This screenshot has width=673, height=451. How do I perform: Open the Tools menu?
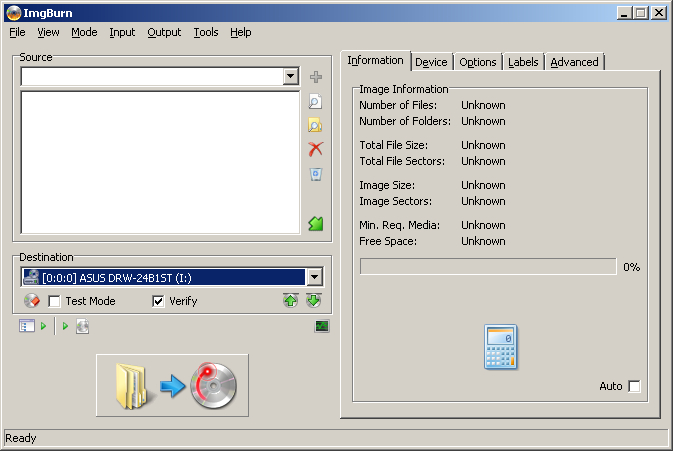coord(206,32)
